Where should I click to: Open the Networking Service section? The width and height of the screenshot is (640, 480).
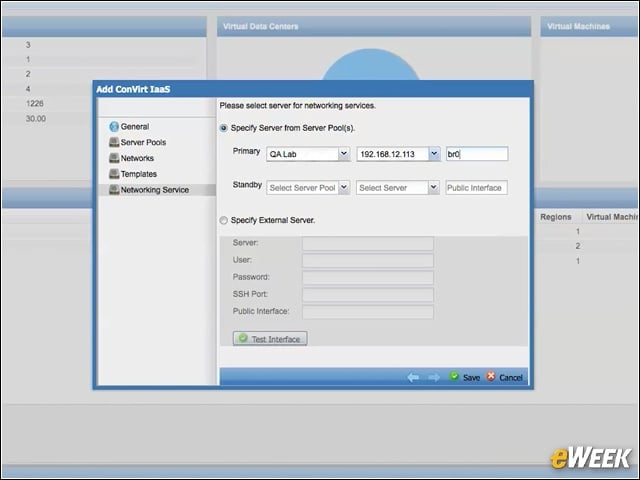155,190
